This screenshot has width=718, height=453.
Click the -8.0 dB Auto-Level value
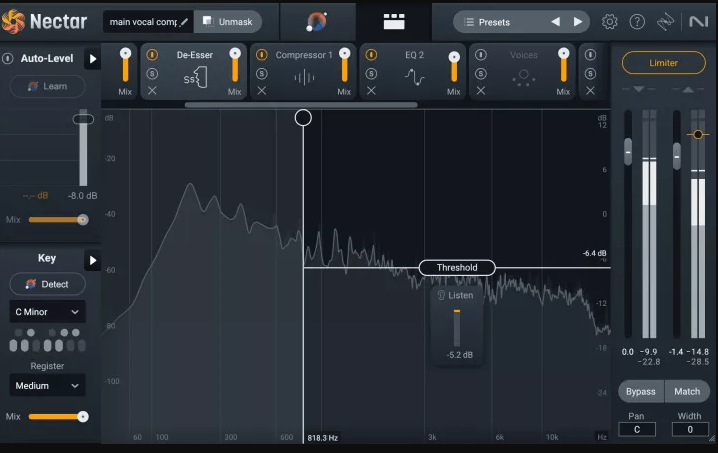point(82,196)
